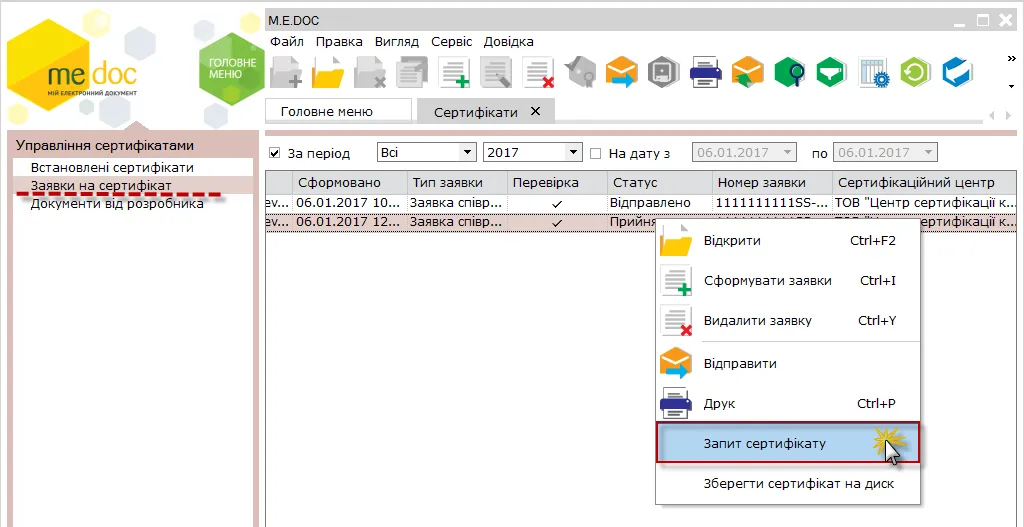Choose Відкрити in the context menu

click(788, 241)
